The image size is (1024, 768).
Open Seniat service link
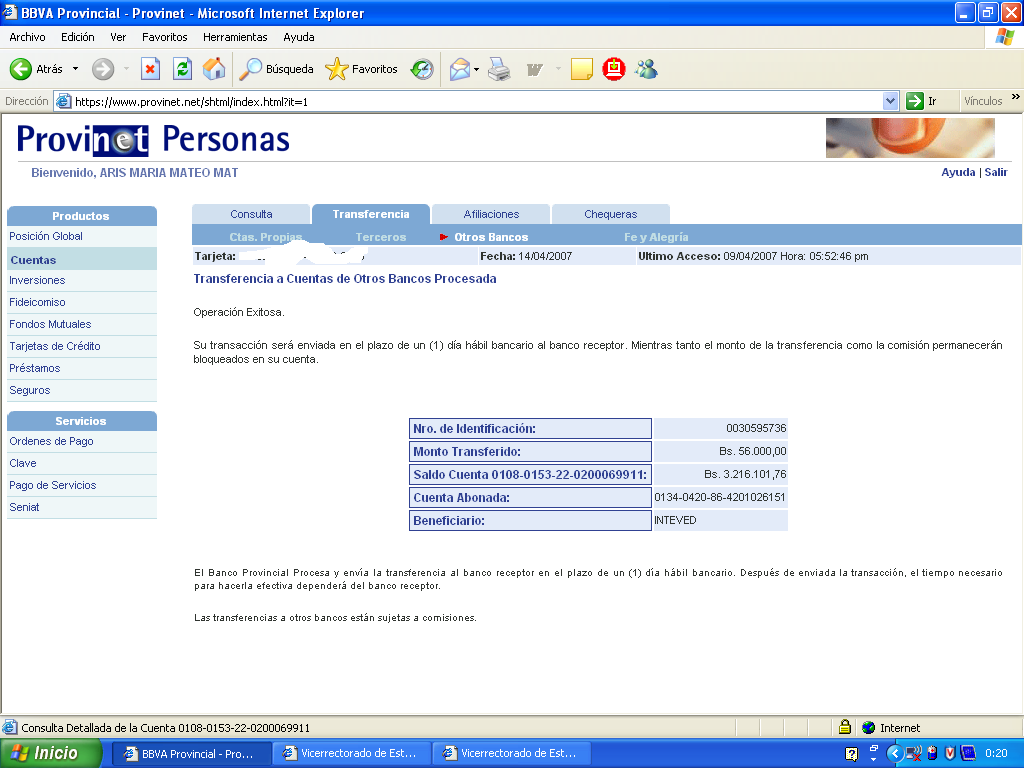[x=24, y=507]
